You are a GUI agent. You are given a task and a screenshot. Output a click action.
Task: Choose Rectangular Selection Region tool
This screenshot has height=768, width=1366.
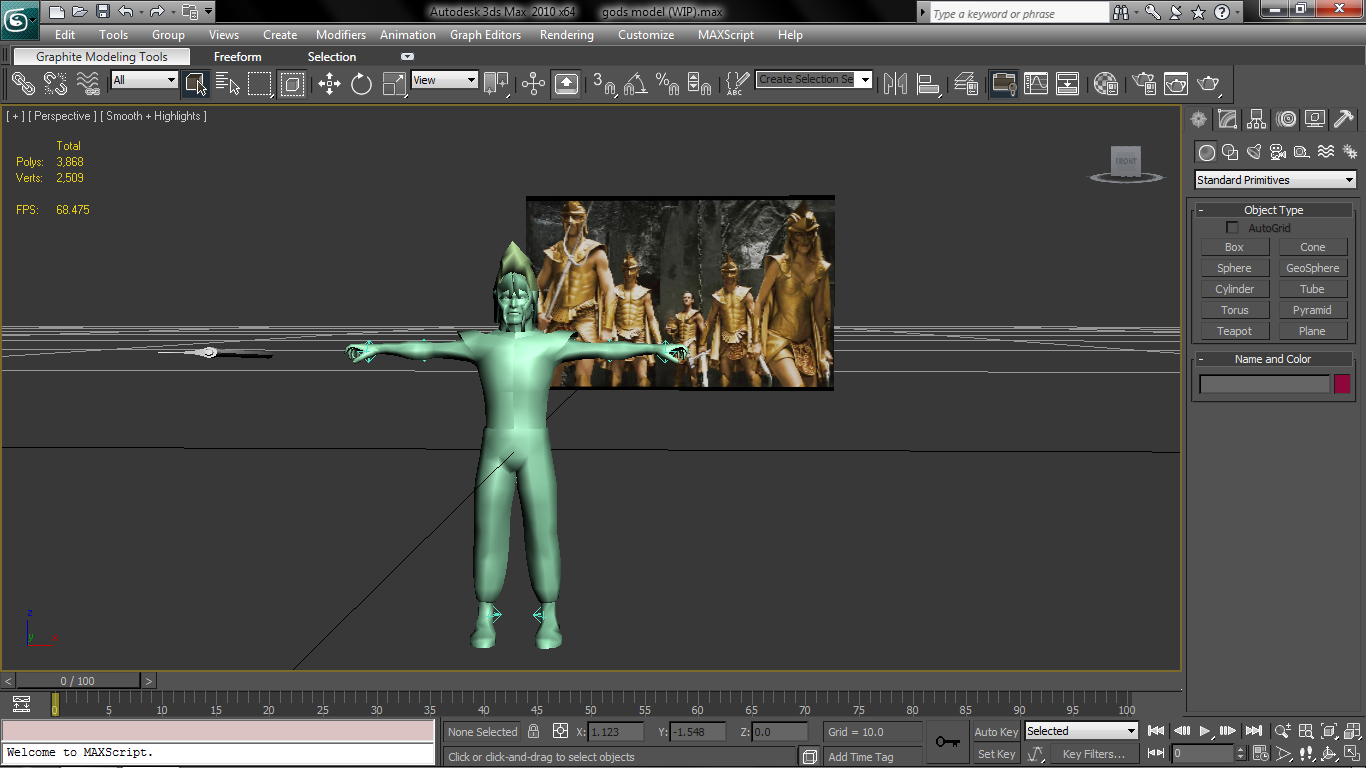[260, 84]
